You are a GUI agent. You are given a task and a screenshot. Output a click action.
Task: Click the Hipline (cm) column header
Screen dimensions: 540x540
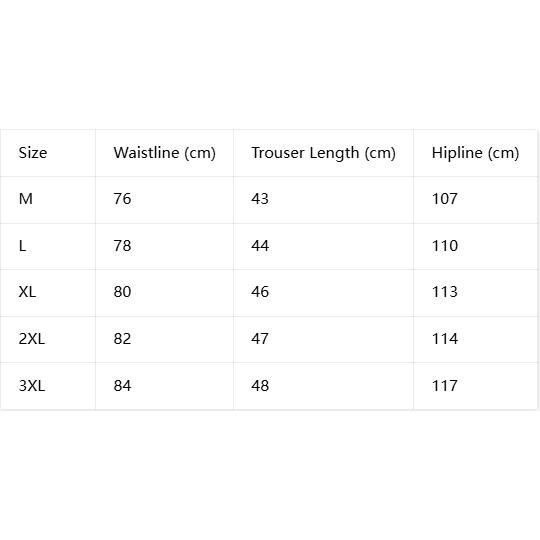(475, 153)
